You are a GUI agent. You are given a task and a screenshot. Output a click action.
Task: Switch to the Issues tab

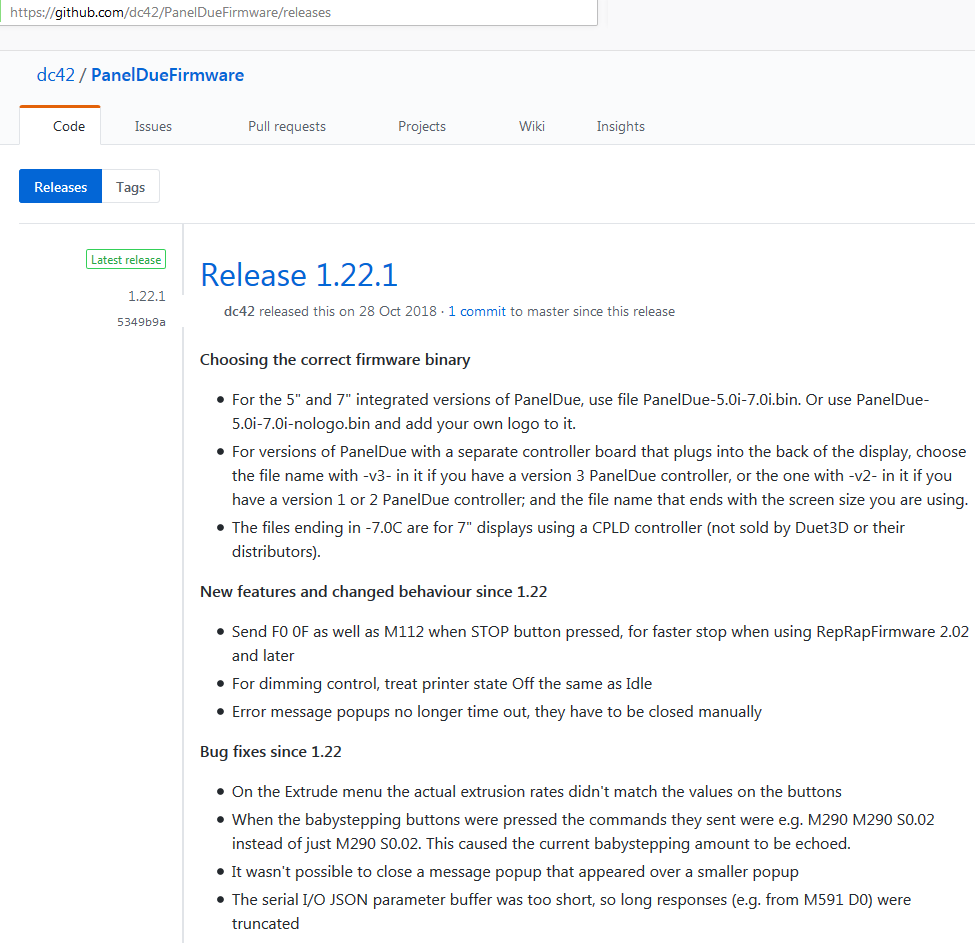click(153, 126)
